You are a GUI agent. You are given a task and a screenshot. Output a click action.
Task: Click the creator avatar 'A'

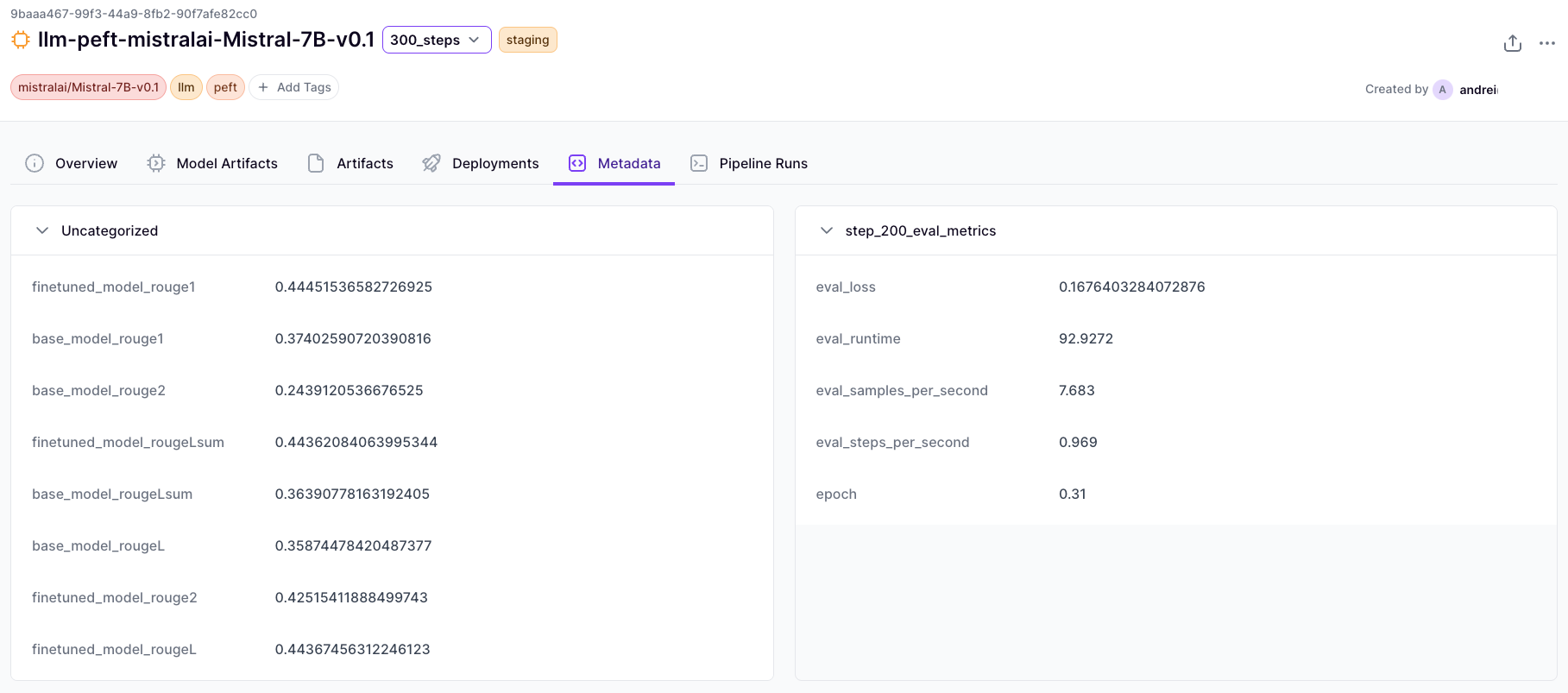(x=1442, y=90)
